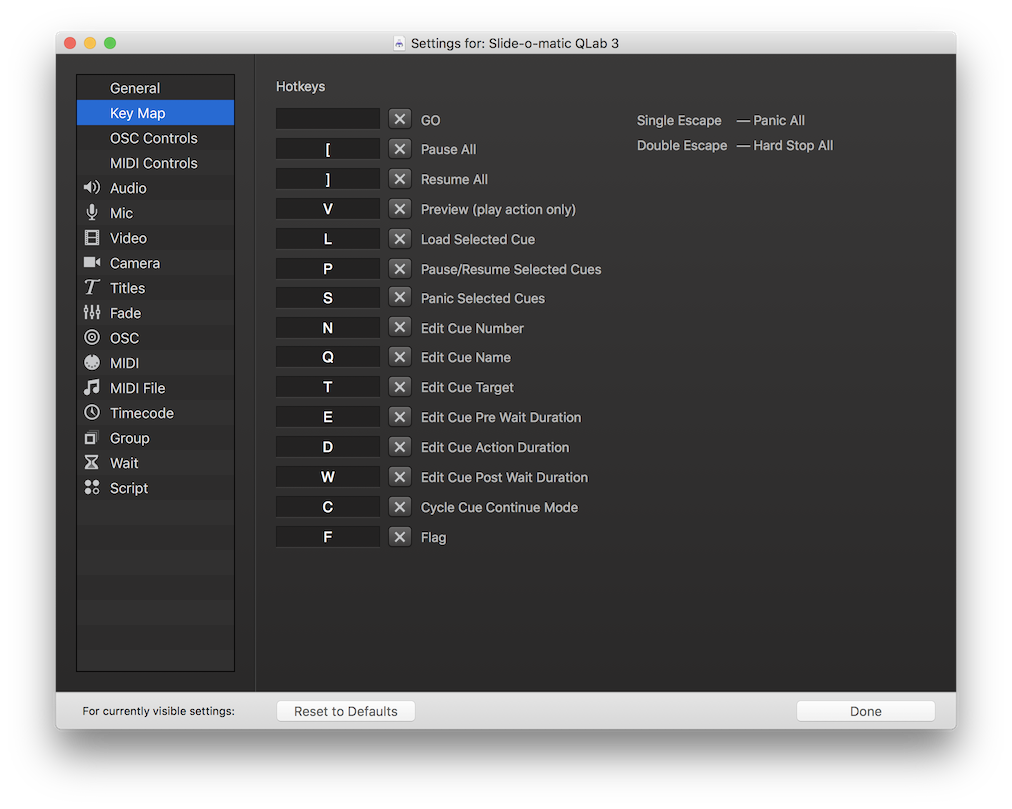This screenshot has height=809, width=1012.
Task: Click the empty GO hotkey field
Action: [328, 119]
